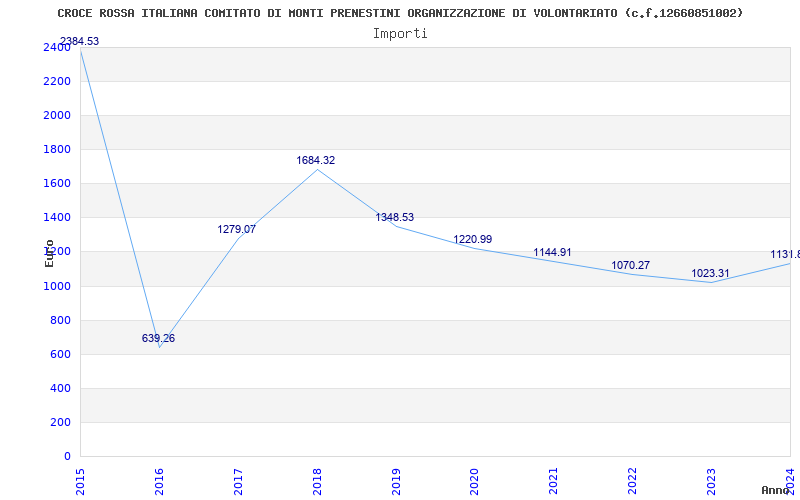
Task: Click the 2017 x-axis year label
Action: [x=238, y=481]
